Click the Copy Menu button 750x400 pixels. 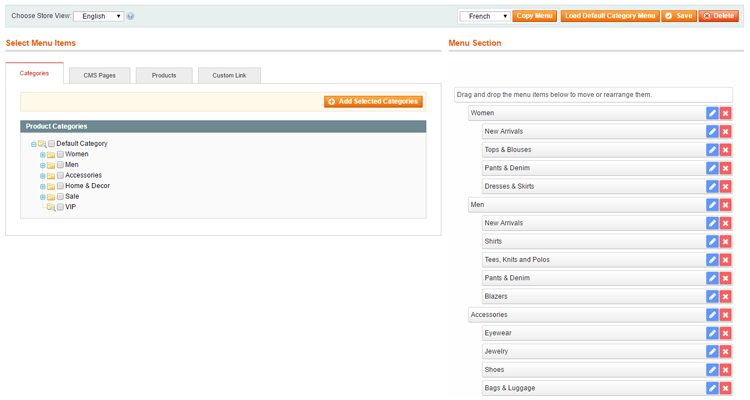click(x=535, y=16)
